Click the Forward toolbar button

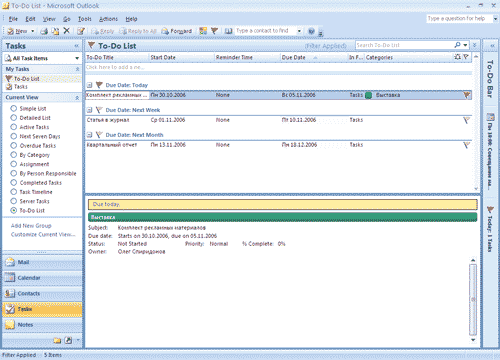pyautogui.click(x=177, y=31)
